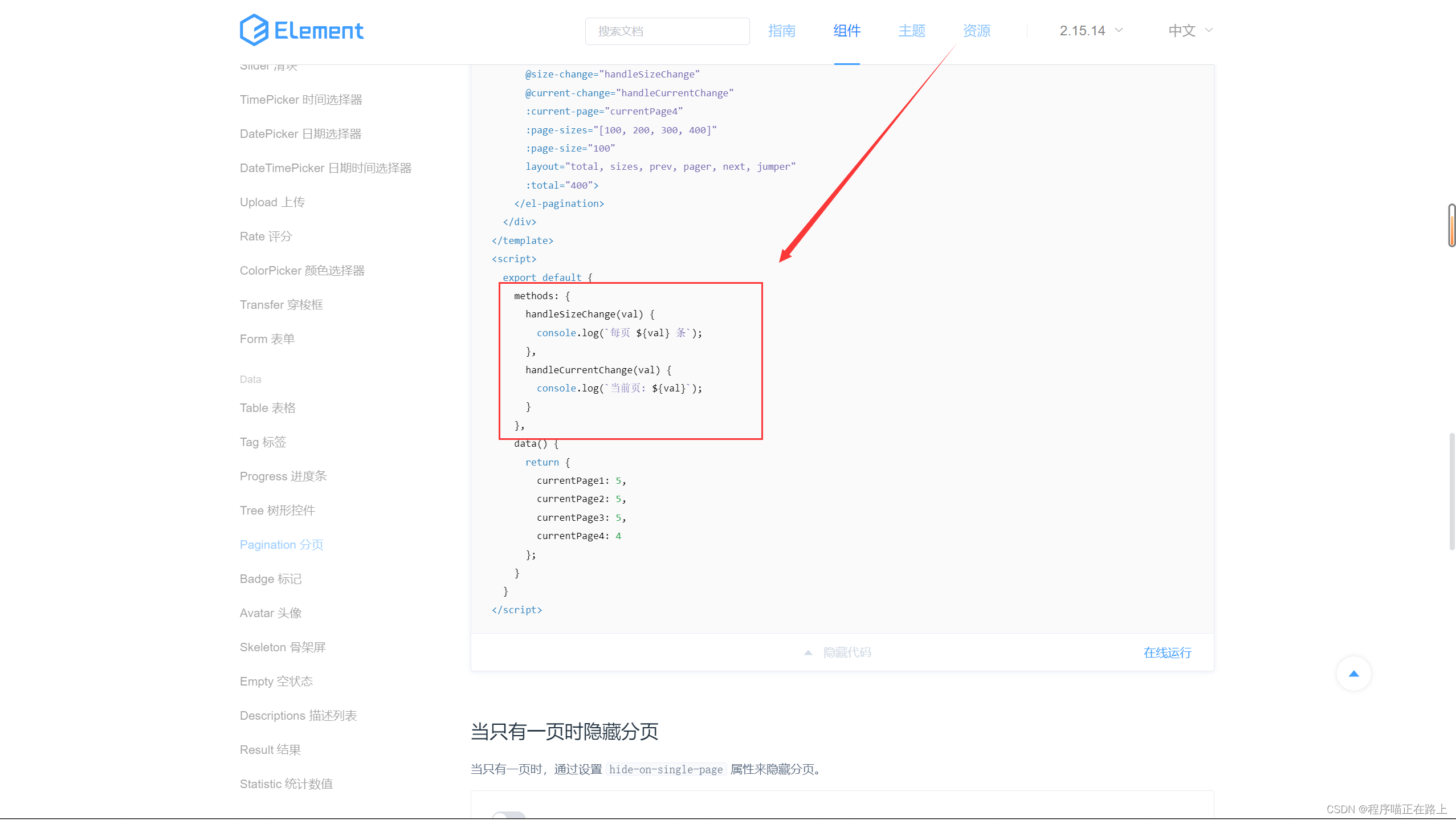Screen dimensions: 1456x820
Task: Click the export default code line
Action: tap(548, 278)
